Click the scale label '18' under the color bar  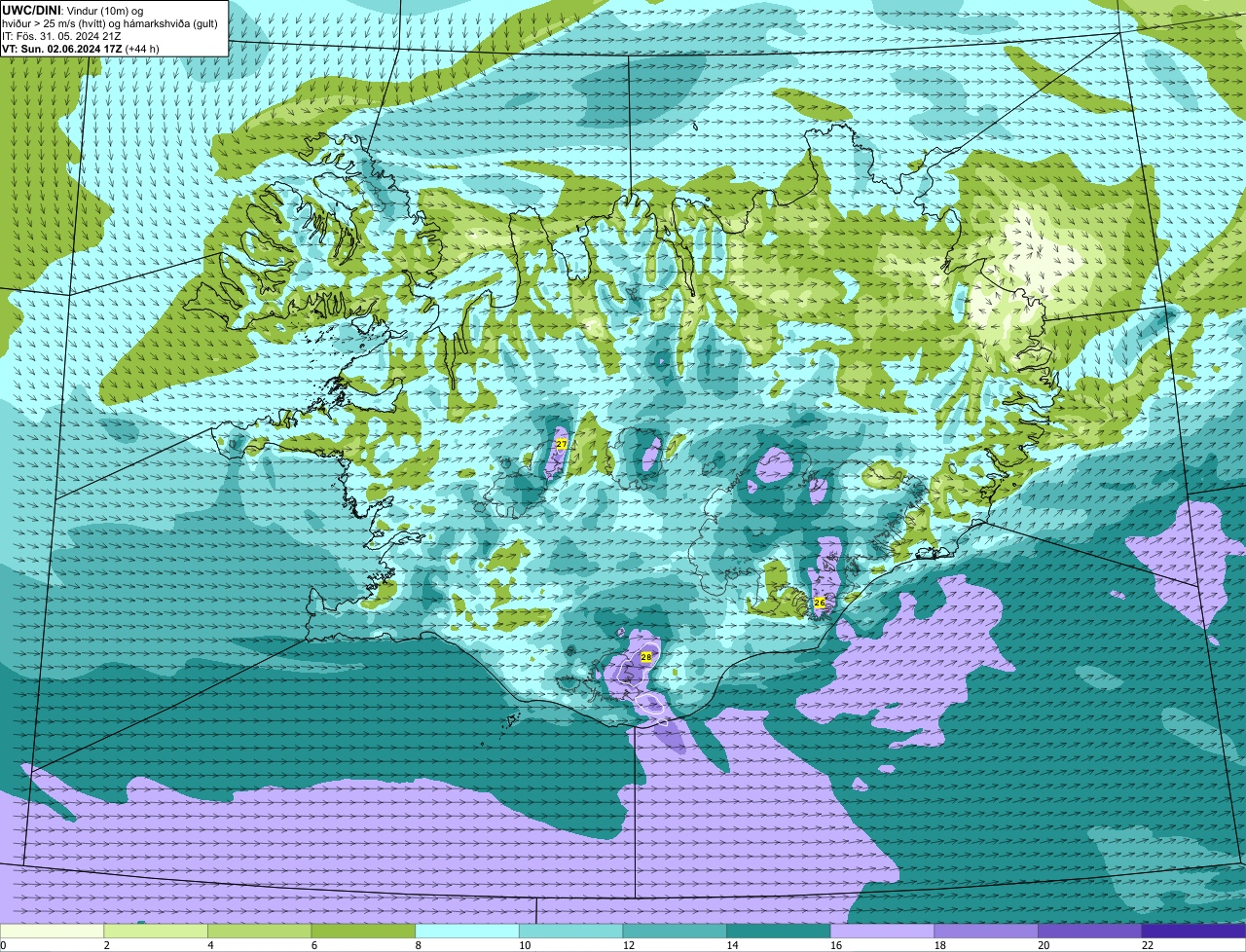click(x=940, y=945)
